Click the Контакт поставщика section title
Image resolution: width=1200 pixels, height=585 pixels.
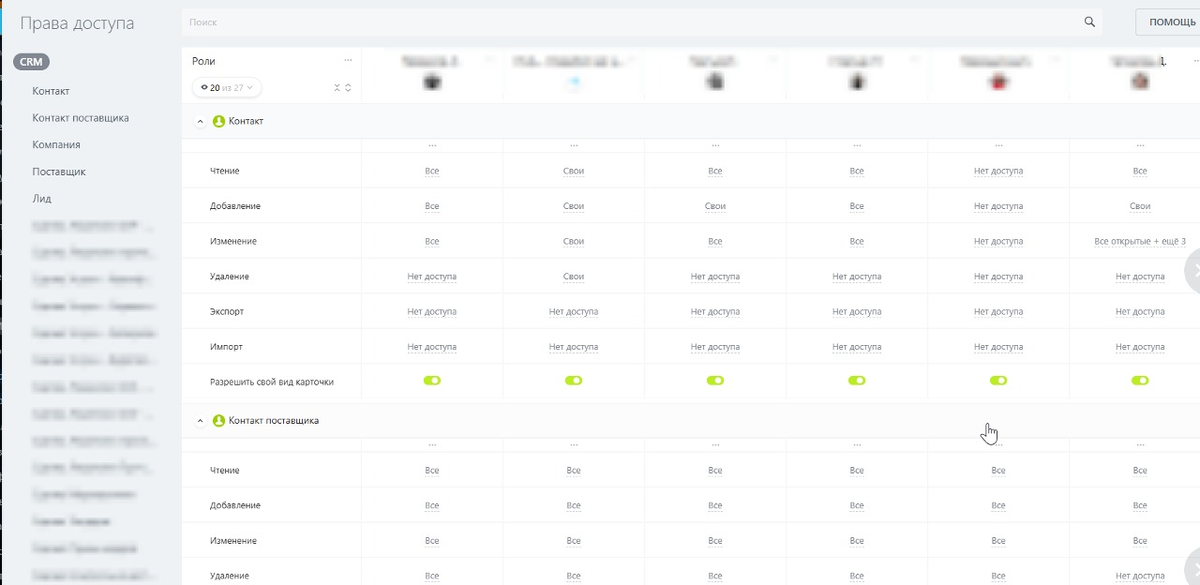(274, 421)
